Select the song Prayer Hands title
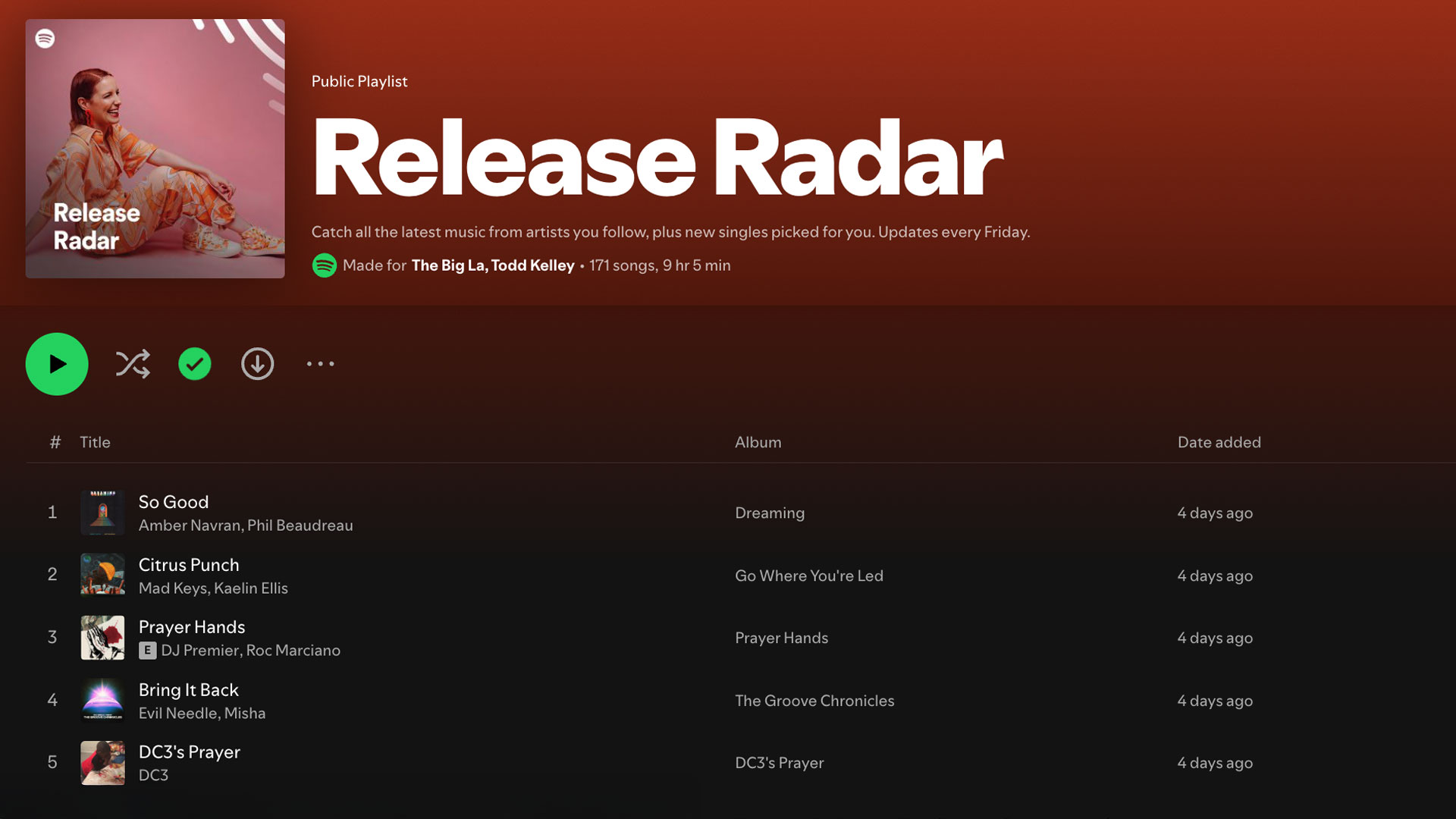 tap(192, 627)
